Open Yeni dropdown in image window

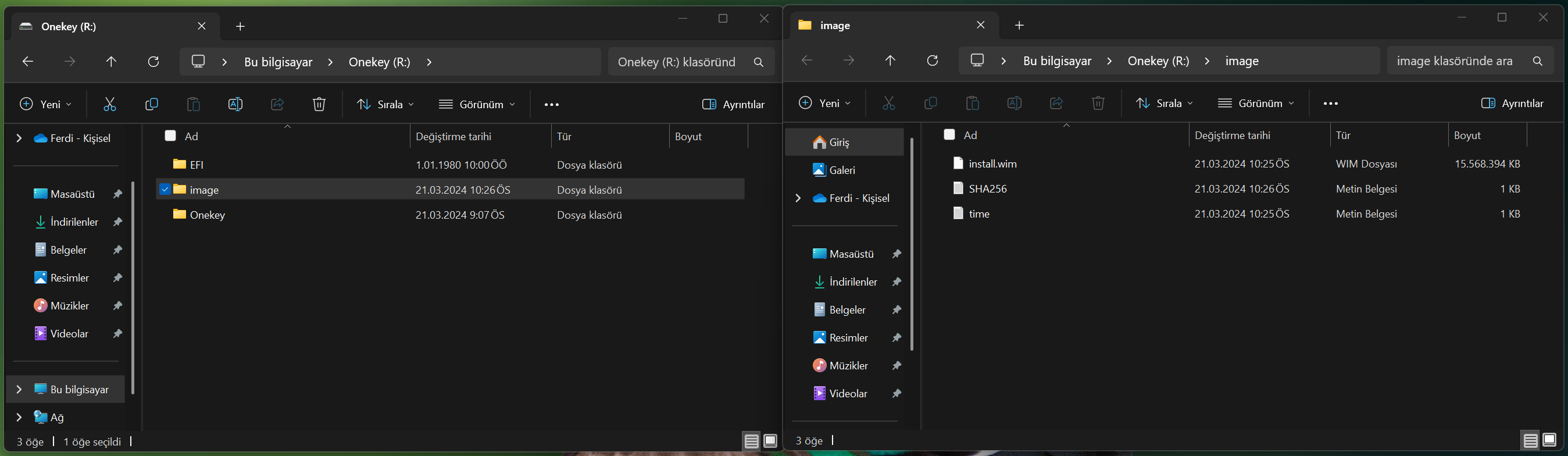click(825, 104)
